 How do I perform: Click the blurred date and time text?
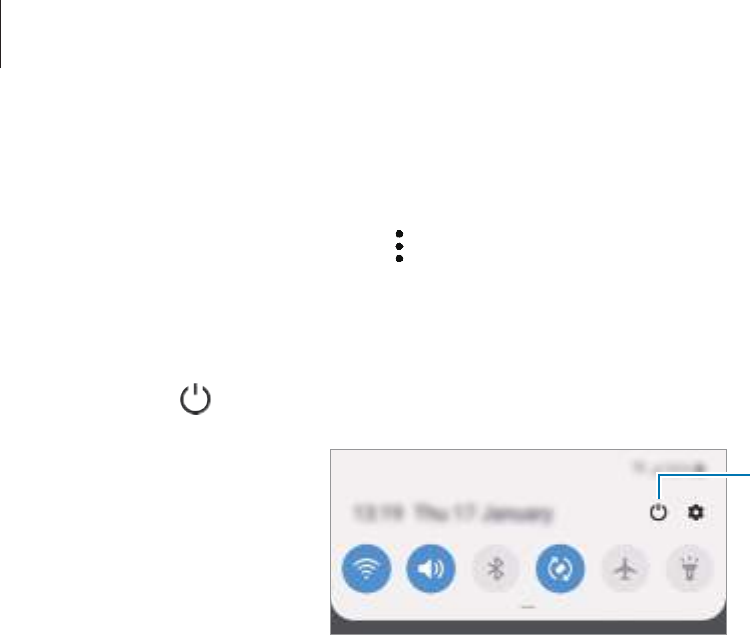click(x=453, y=514)
